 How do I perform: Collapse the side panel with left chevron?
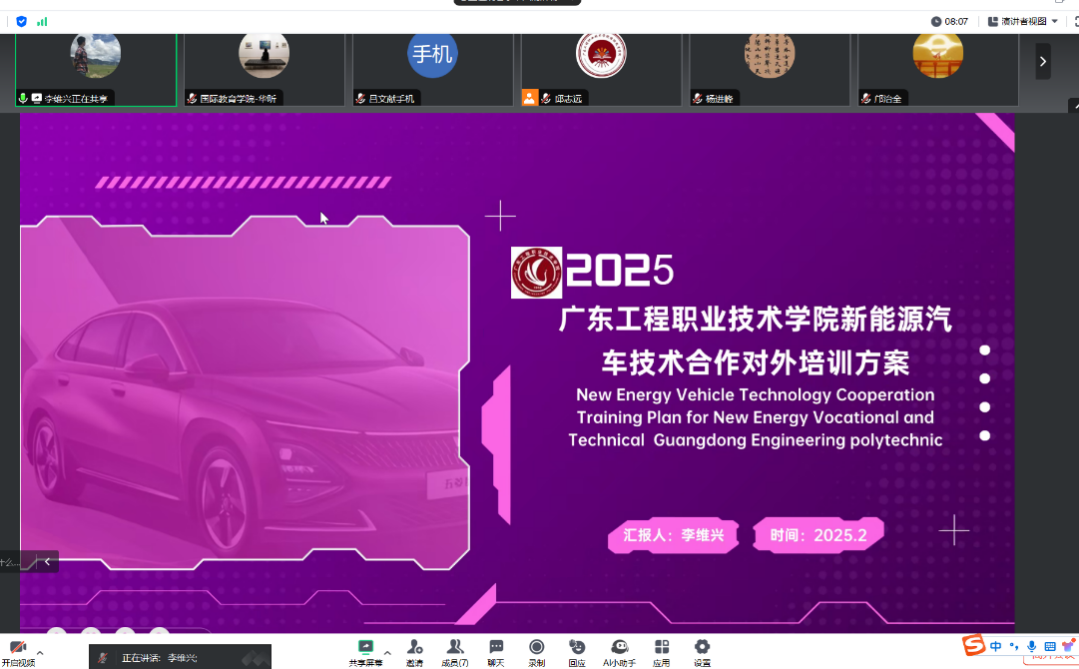click(x=47, y=562)
